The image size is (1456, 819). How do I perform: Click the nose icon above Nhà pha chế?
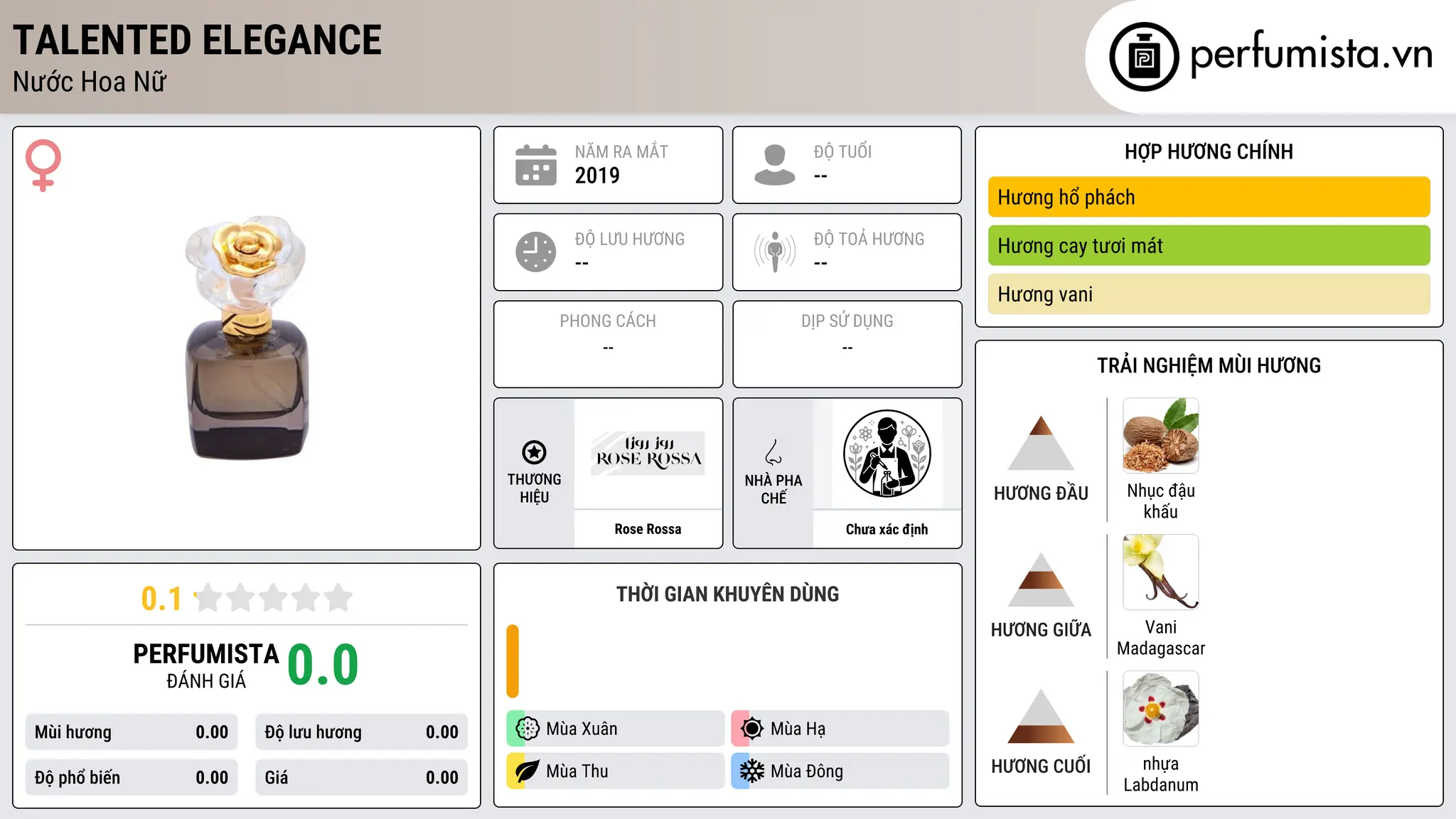773,452
